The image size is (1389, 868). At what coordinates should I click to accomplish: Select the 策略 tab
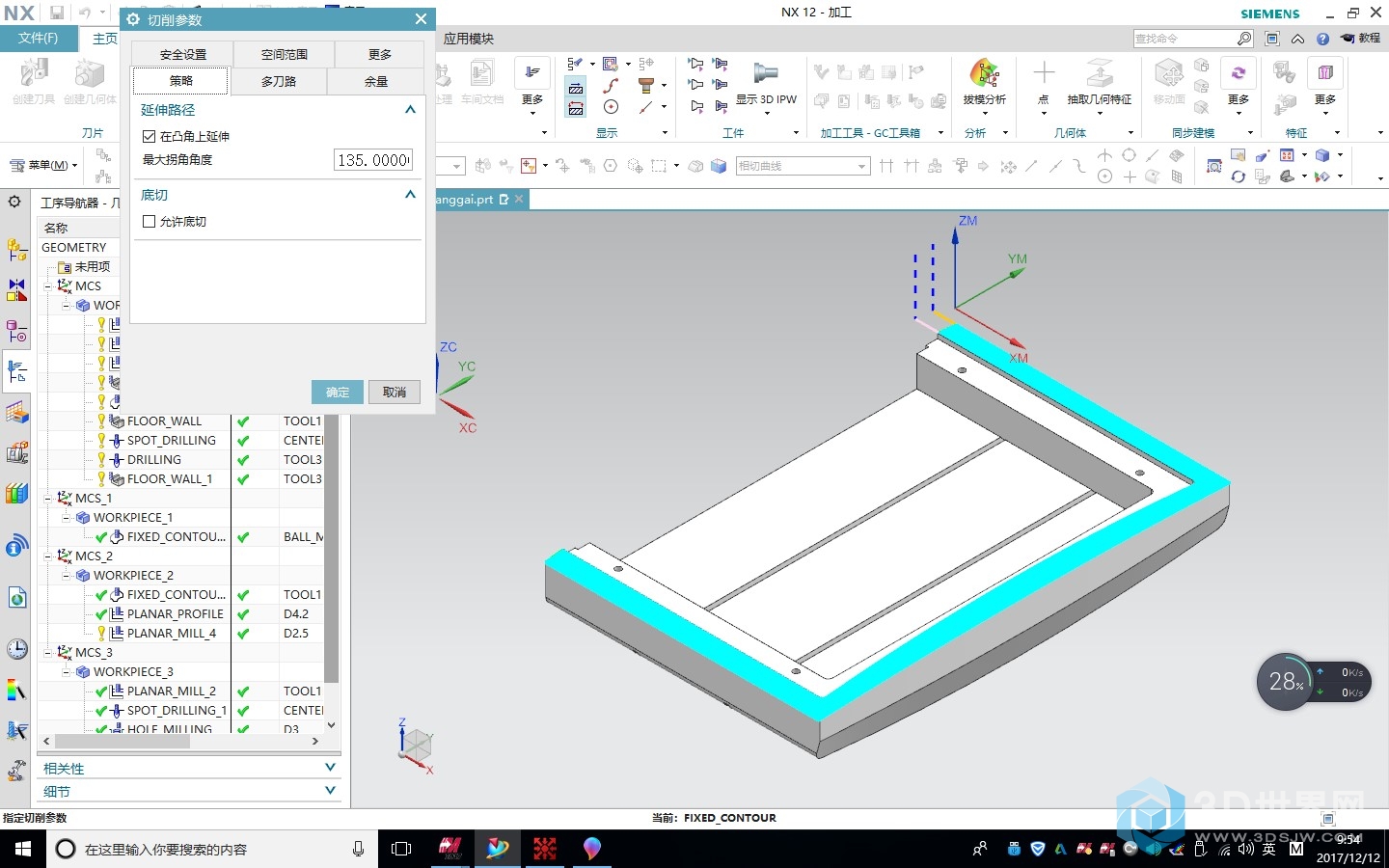tap(180, 81)
